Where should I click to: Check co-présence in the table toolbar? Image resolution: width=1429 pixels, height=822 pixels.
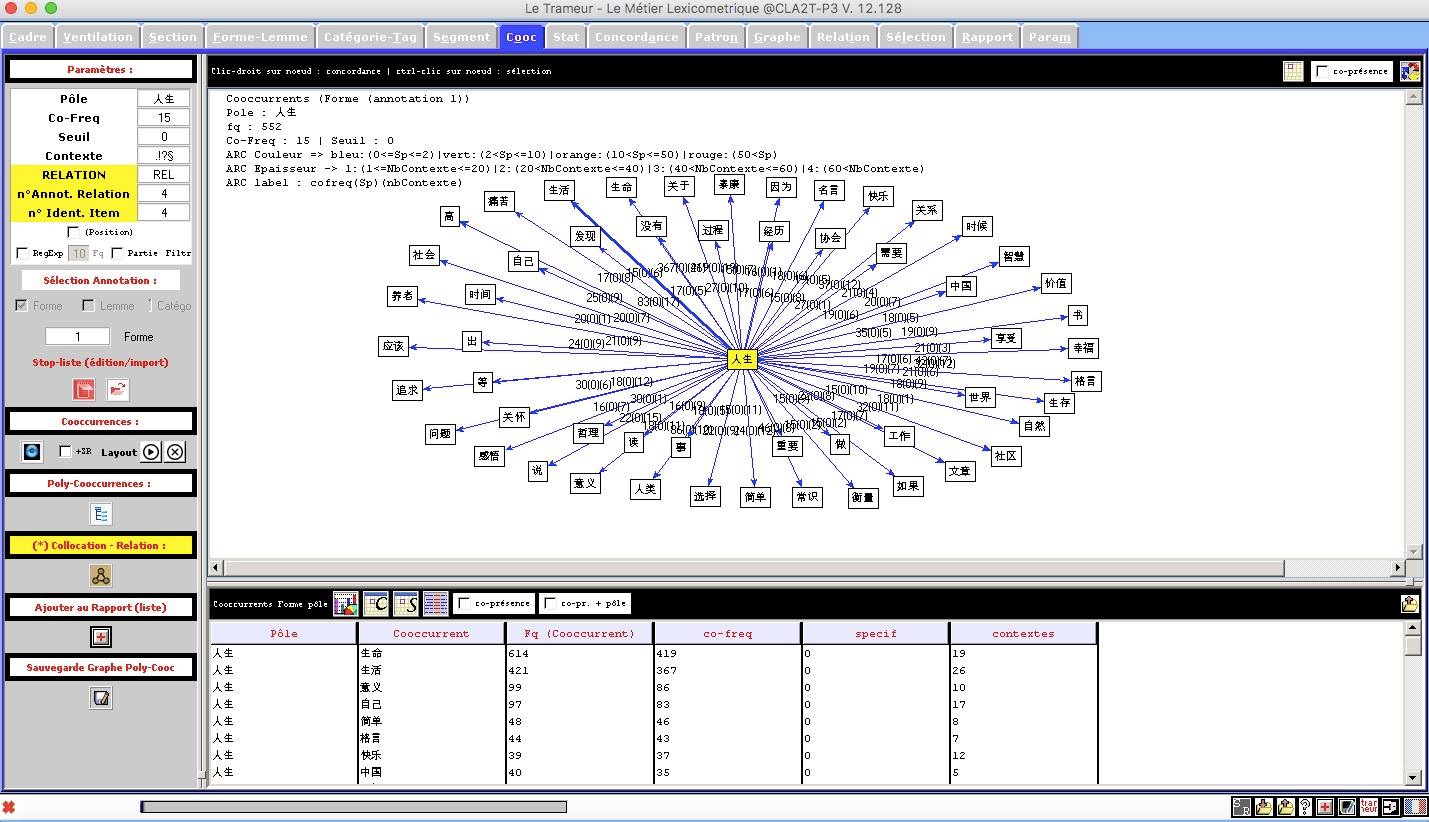464,603
